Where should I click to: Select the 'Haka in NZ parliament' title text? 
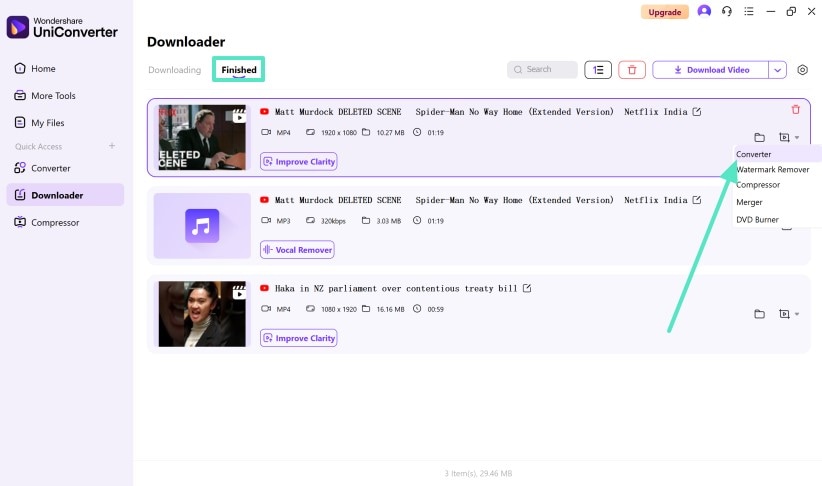(396, 288)
